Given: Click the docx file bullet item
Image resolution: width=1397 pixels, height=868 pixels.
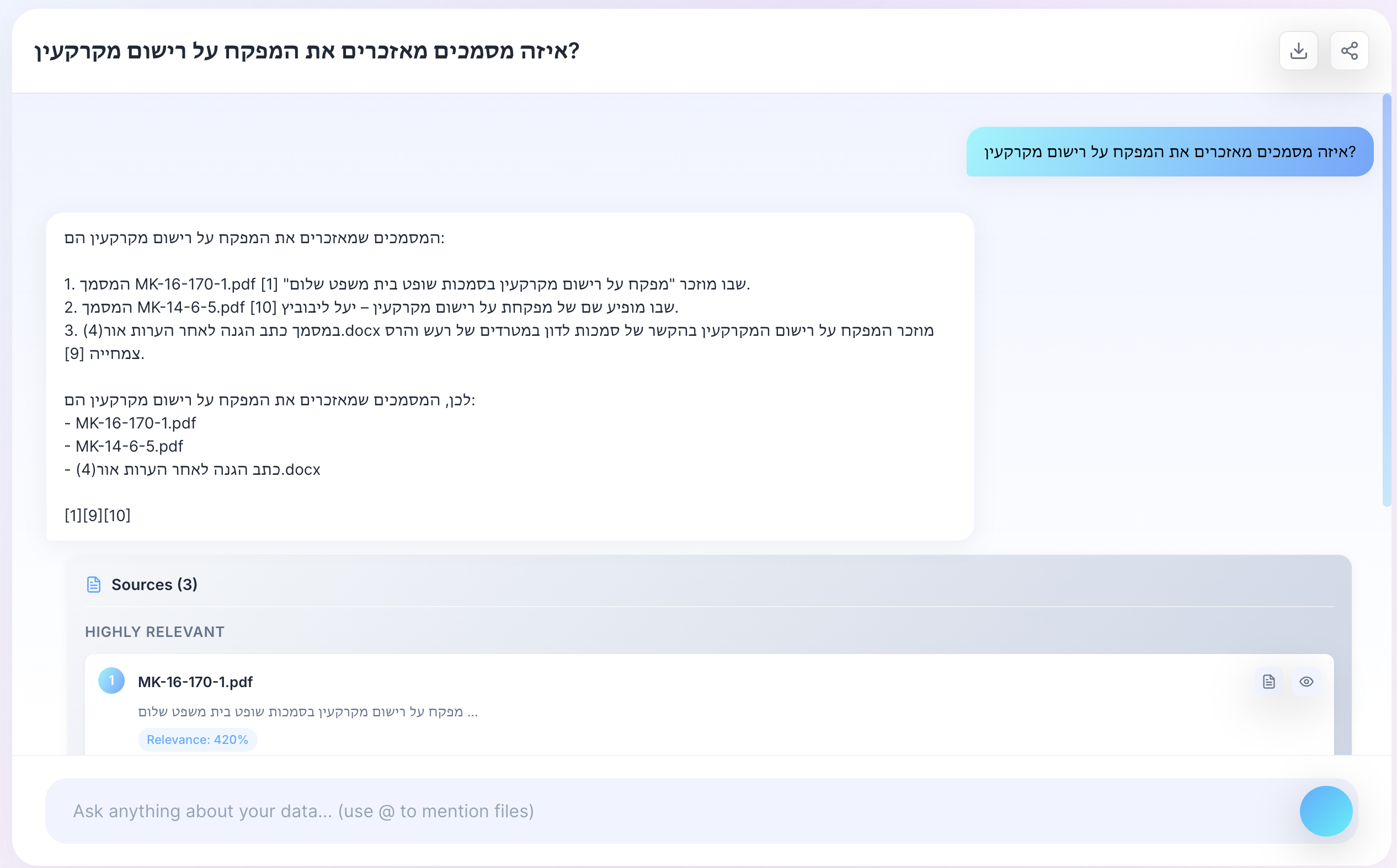Looking at the screenshot, I should [x=198, y=470].
